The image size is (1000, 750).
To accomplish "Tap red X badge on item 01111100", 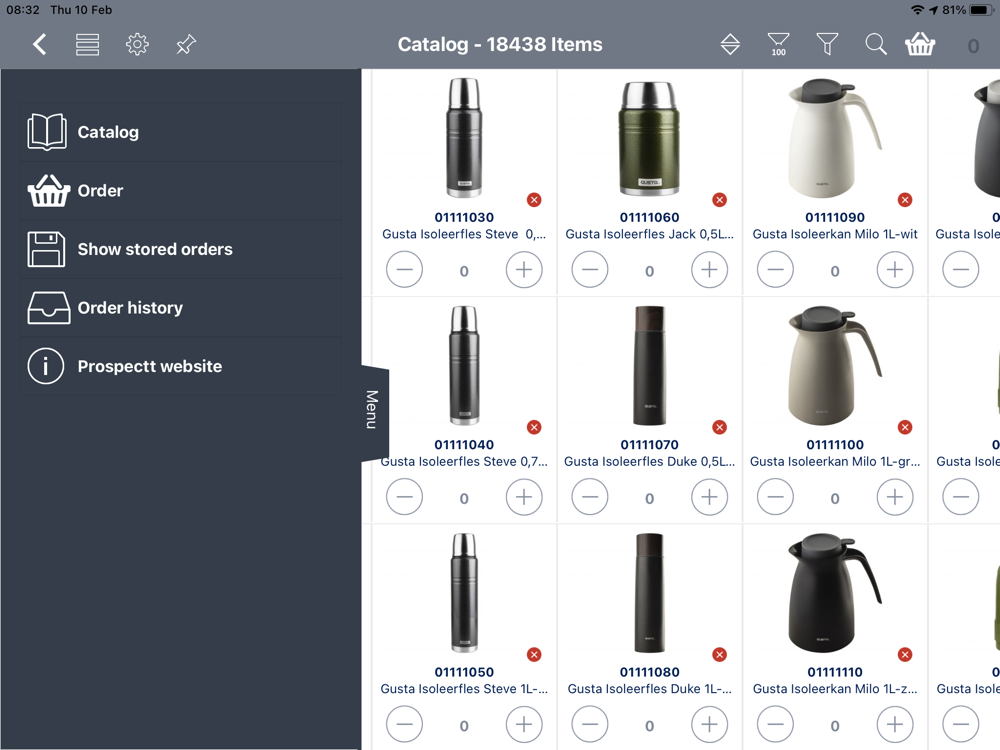I will click(905, 427).
